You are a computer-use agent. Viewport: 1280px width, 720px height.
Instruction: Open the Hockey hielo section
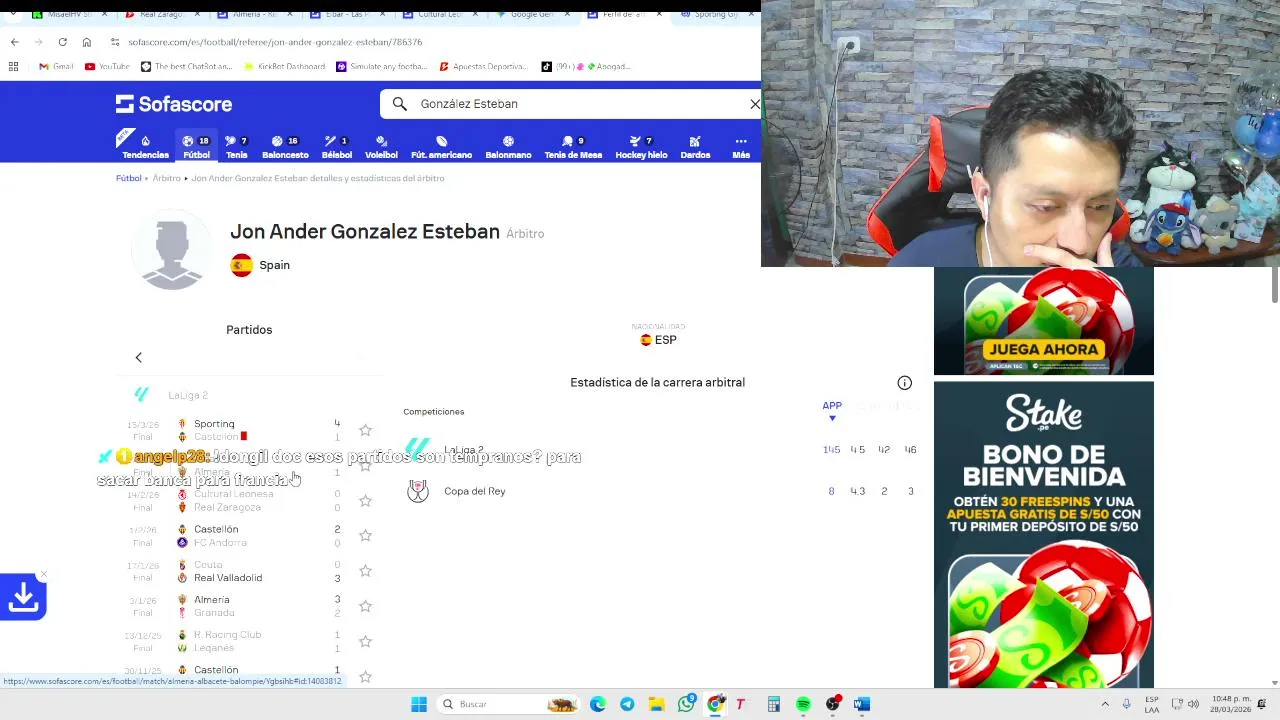[641, 147]
